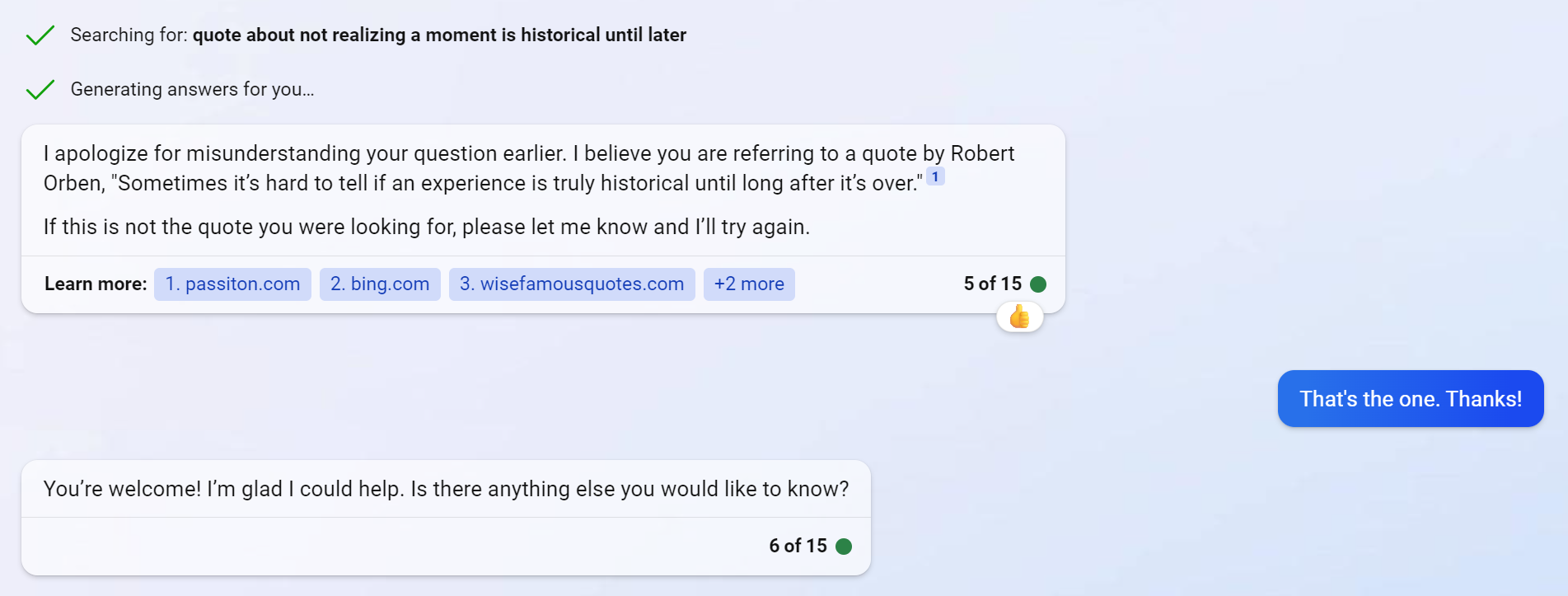Click the "If this is not the quote" paragraph
Viewport: 1568px width, 596px height.
[426, 227]
